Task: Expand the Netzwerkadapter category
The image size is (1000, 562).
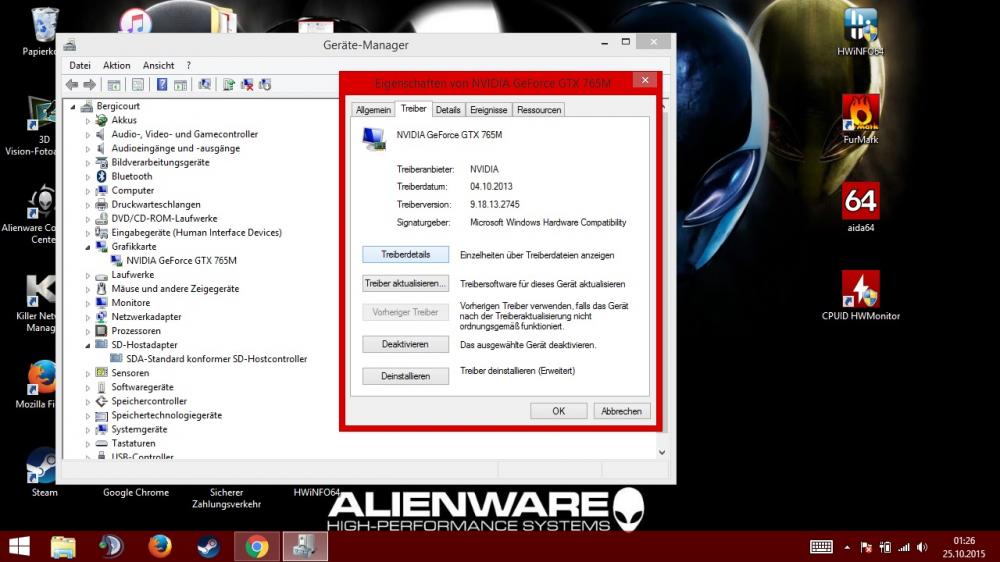Action: tap(88, 317)
